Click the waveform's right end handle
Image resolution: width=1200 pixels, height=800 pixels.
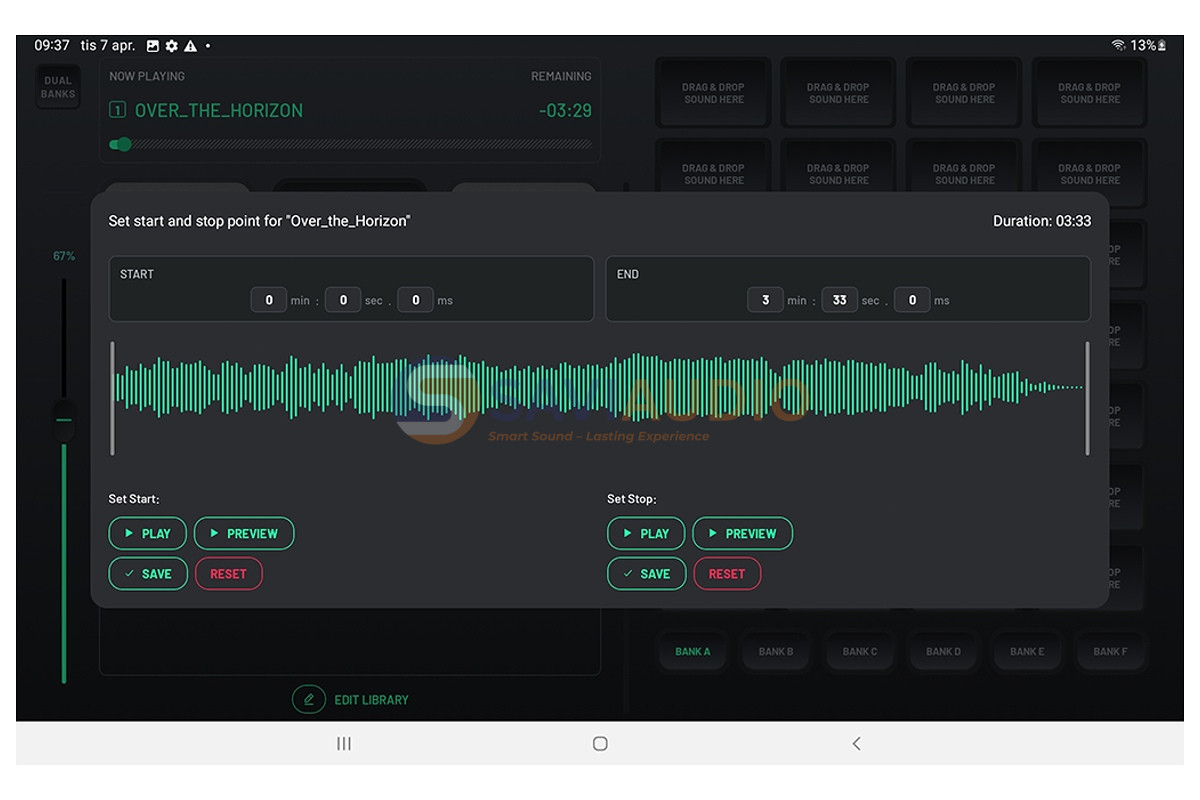coord(1087,399)
